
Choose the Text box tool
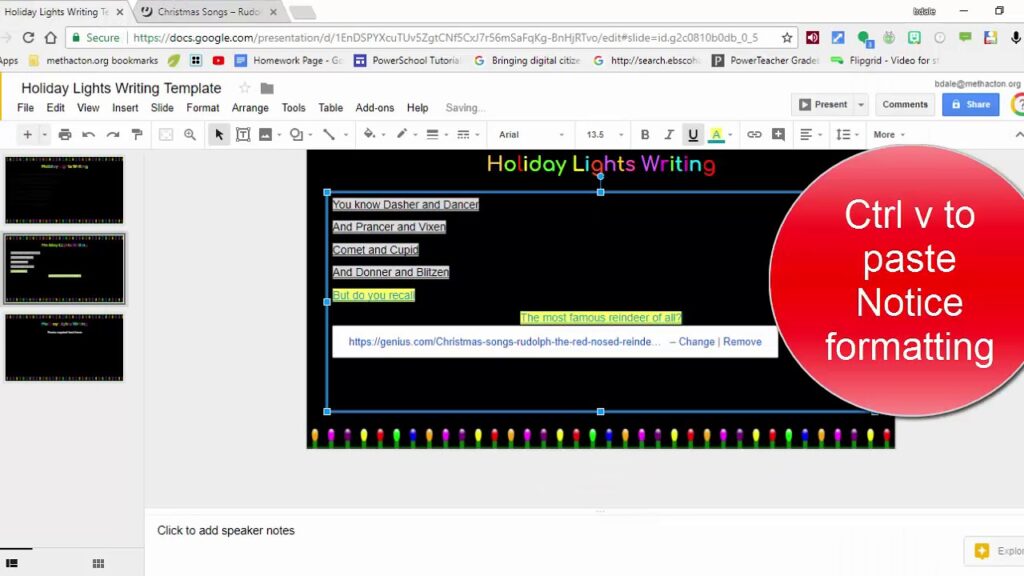click(243, 134)
